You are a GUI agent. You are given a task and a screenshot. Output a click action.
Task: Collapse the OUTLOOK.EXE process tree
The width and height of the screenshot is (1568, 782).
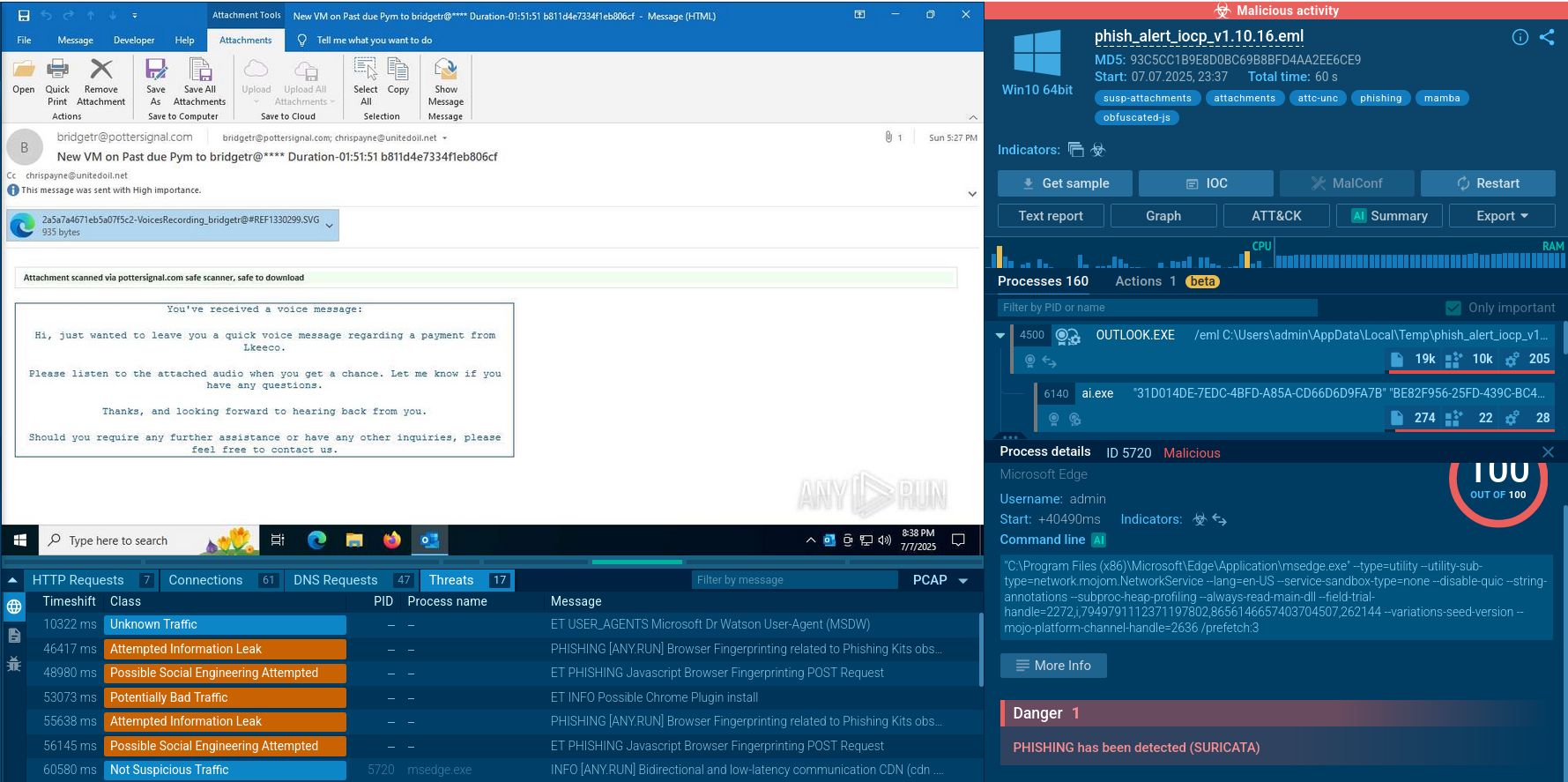[x=1000, y=335]
